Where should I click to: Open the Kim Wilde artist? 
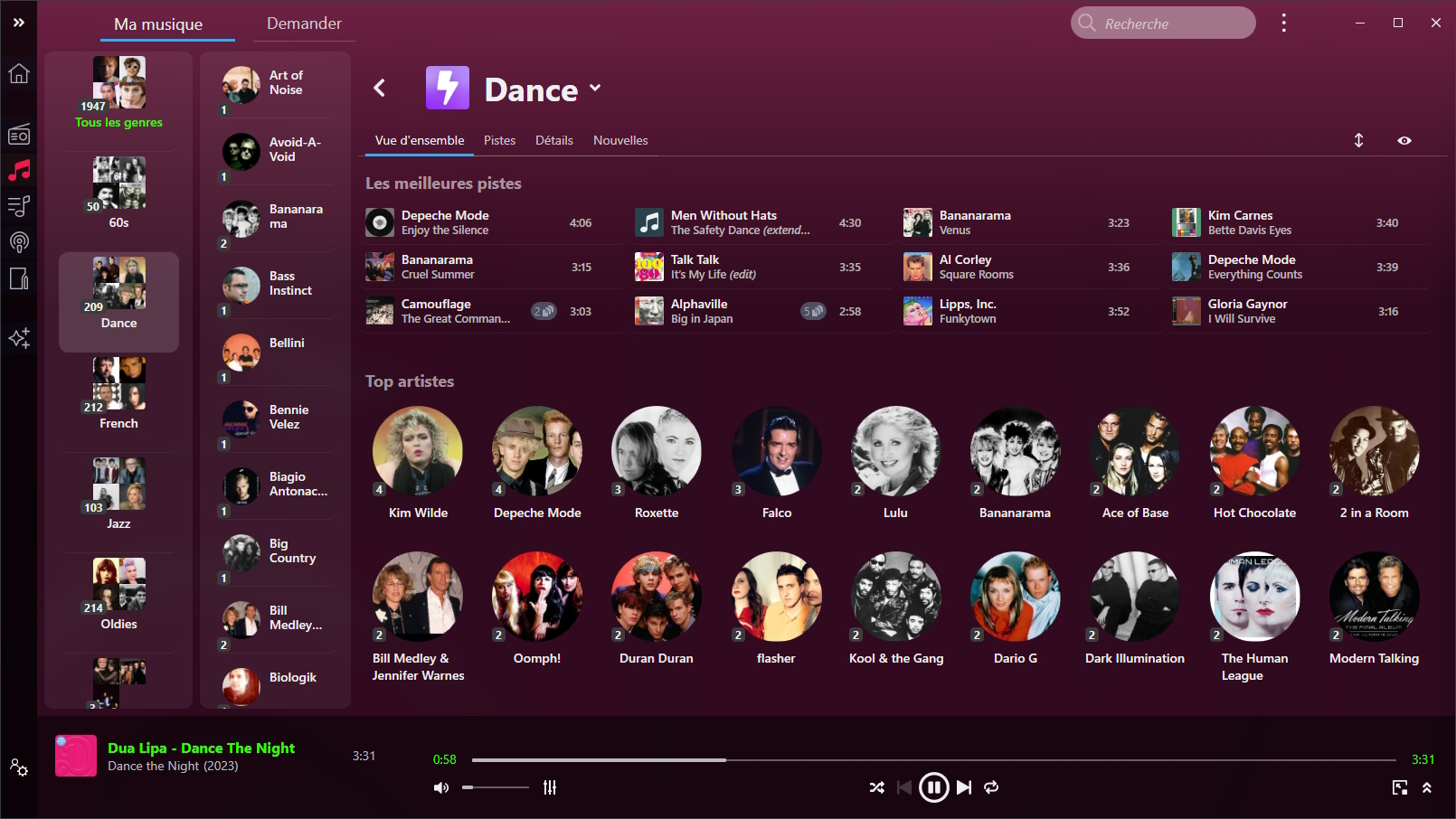coord(418,462)
